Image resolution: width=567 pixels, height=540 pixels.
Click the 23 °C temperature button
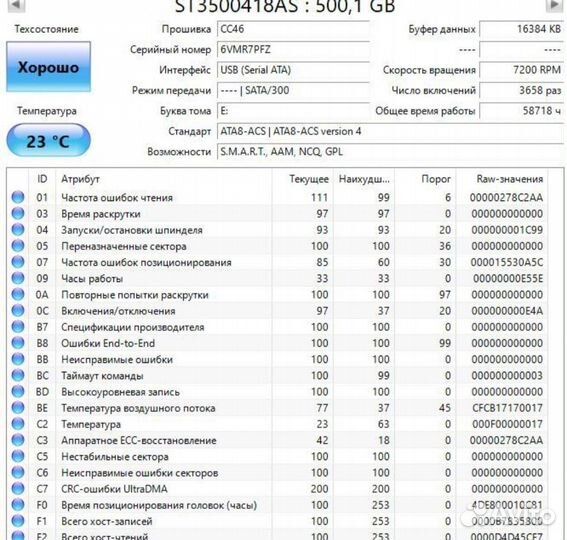pyautogui.click(x=48, y=140)
